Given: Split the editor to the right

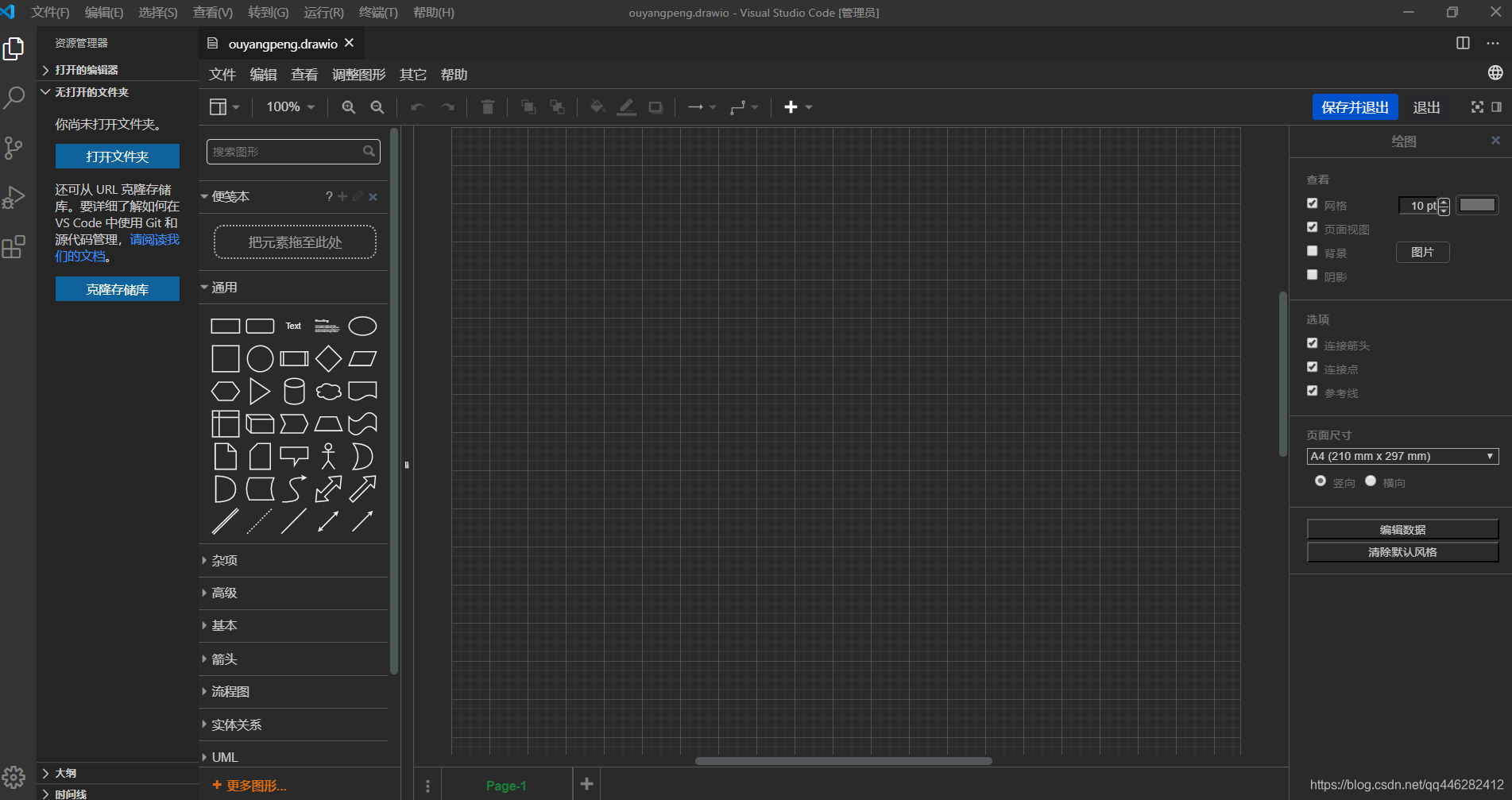Looking at the screenshot, I should (x=1463, y=43).
